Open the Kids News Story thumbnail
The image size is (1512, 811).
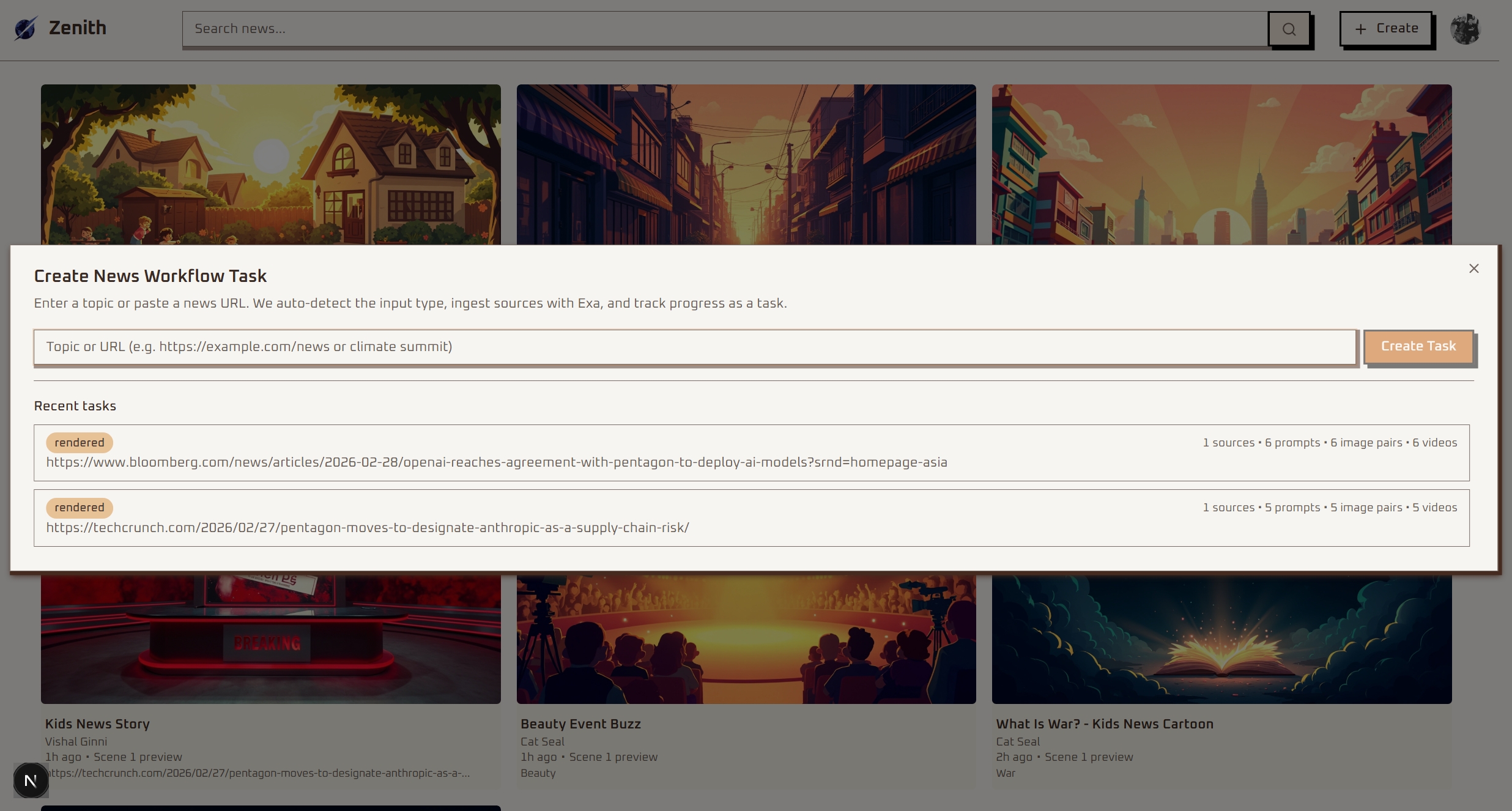coord(270,639)
